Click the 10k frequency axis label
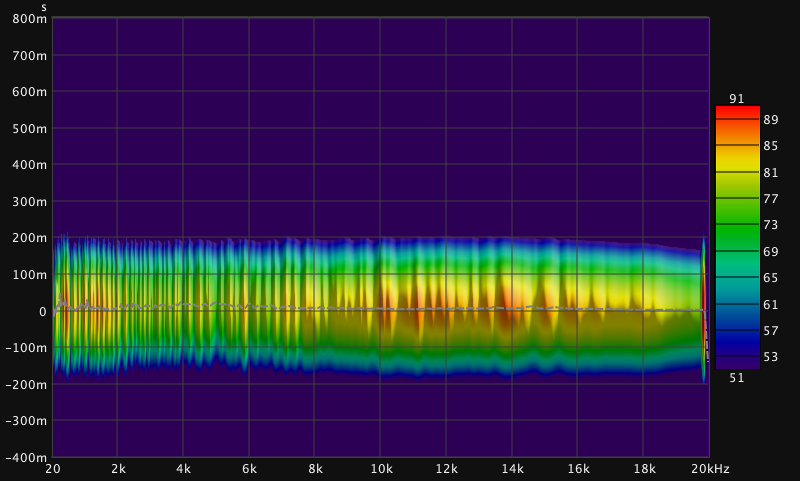The width and height of the screenshot is (800, 481). [x=382, y=469]
